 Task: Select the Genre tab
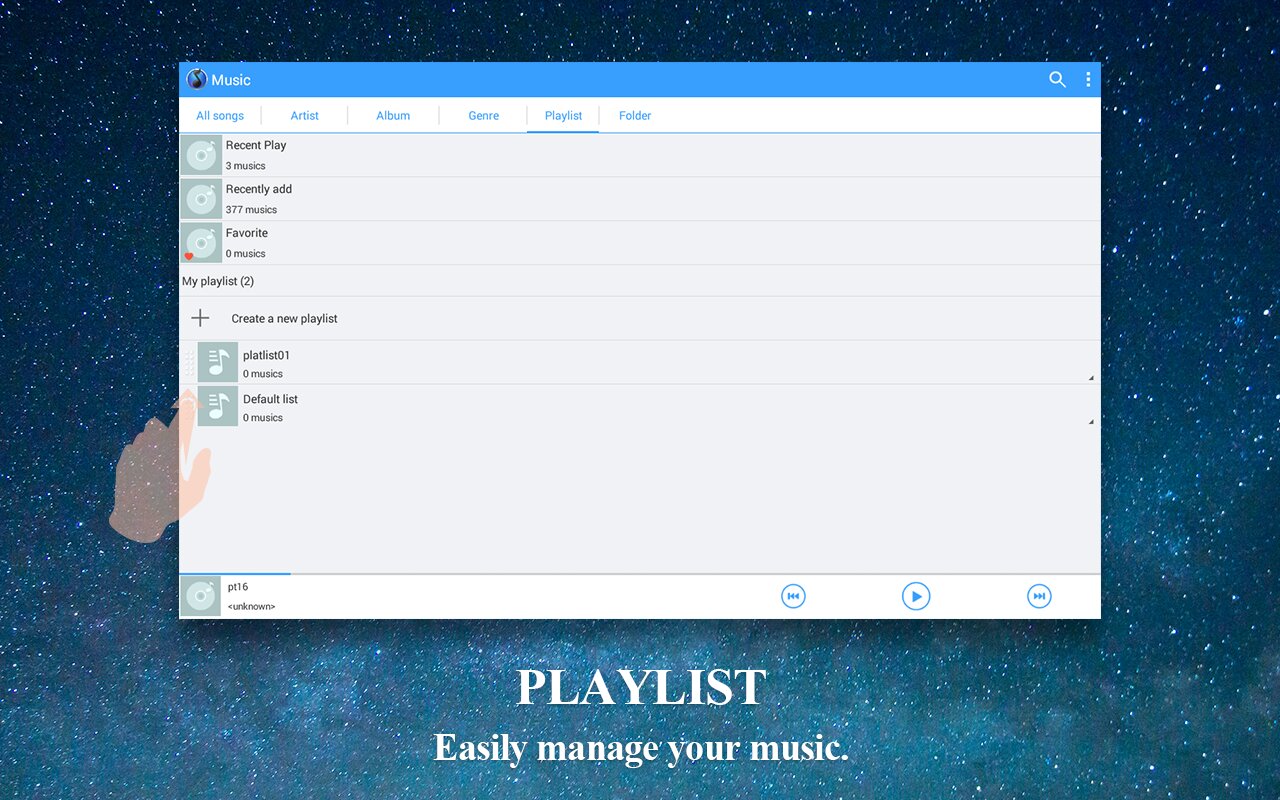(483, 116)
